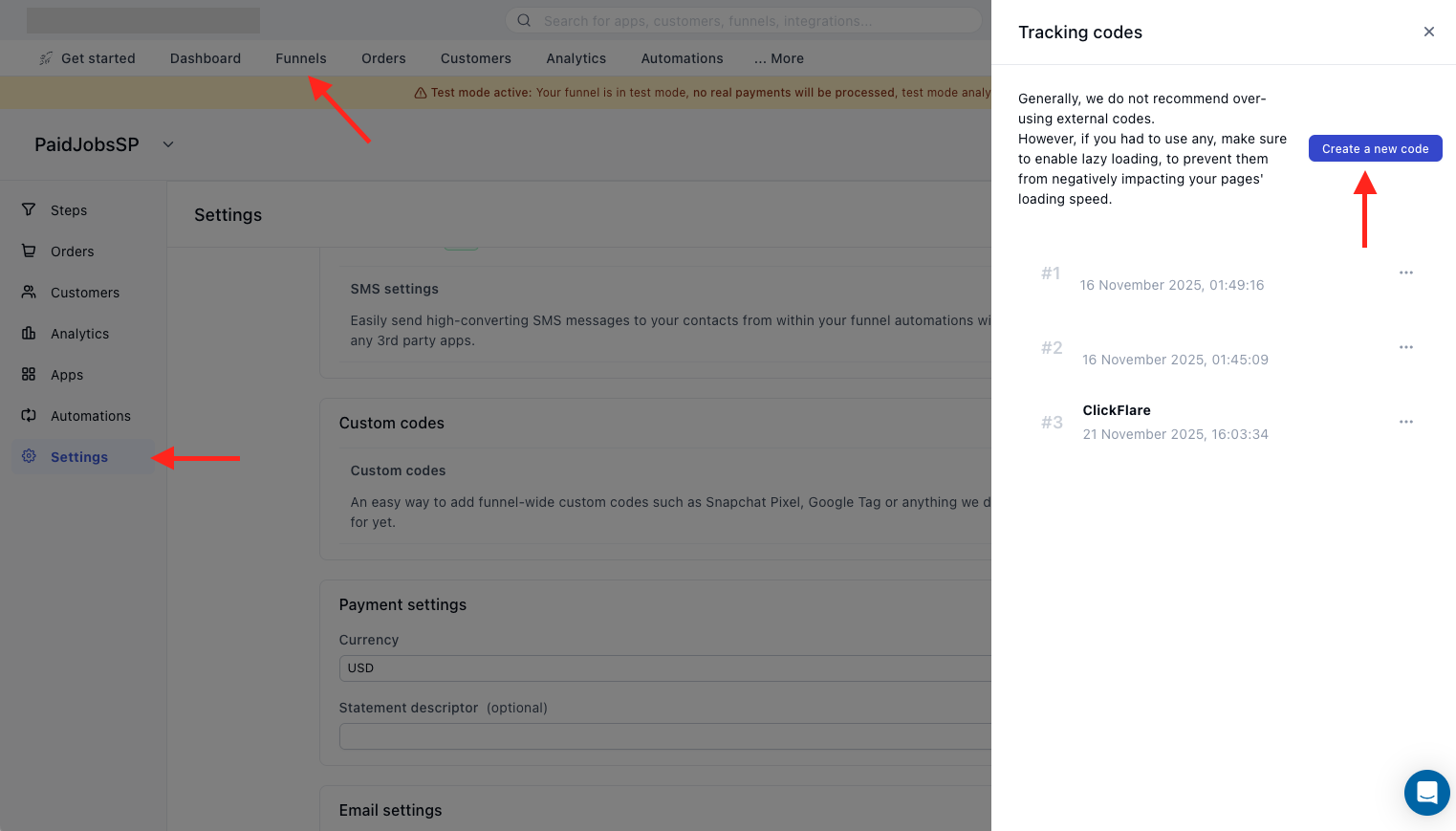This screenshot has width=1456, height=831.
Task: Click the Steps funnel icon in sidebar
Action: 29,209
